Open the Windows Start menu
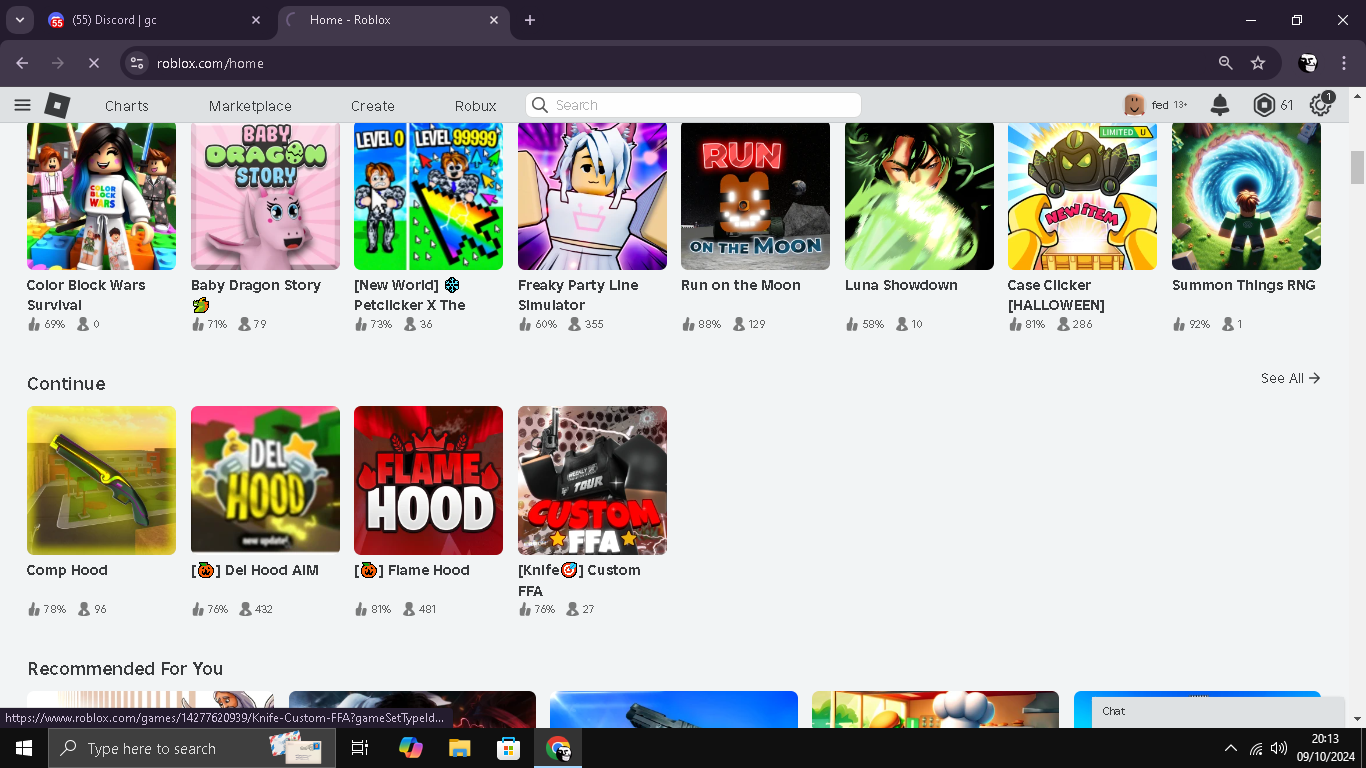Viewport: 1366px width, 768px height. pyautogui.click(x=23, y=748)
